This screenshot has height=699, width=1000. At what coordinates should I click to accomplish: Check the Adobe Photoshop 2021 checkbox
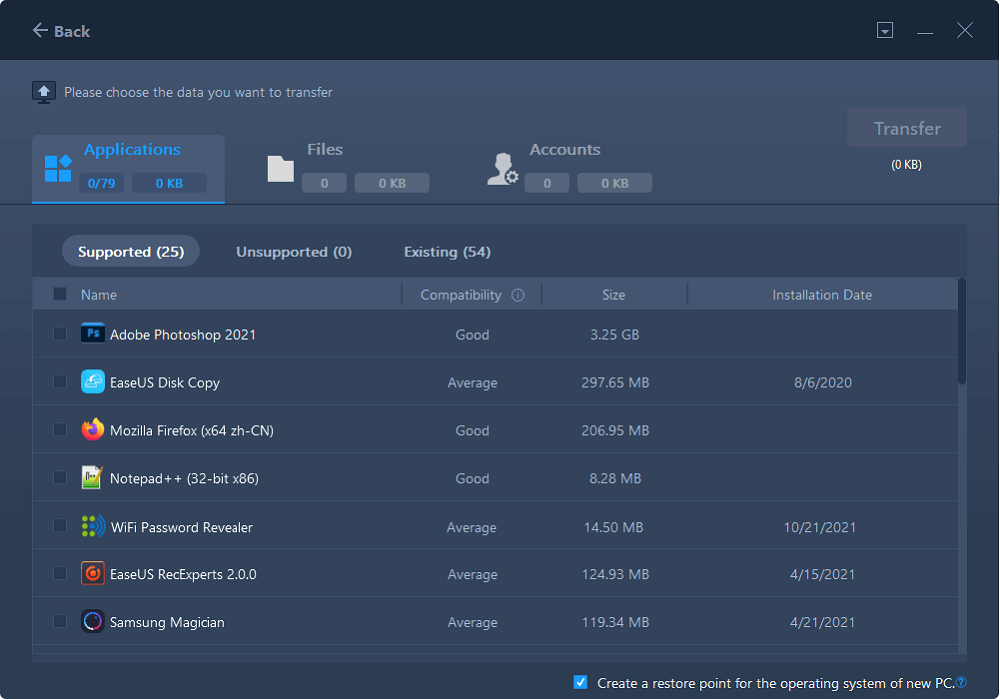click(x=60, y=333)
